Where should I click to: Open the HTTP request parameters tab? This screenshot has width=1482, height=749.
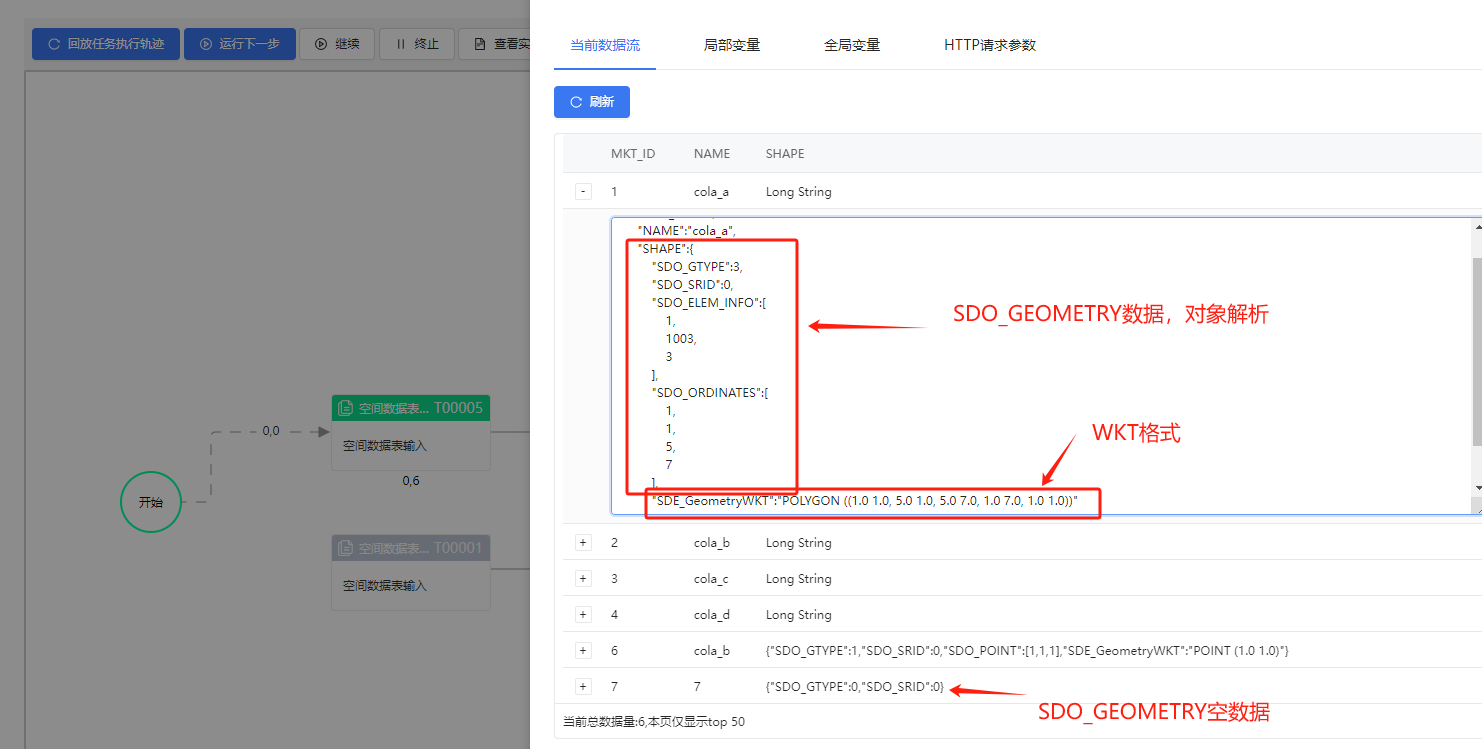pyautogui.click(x=989, y=45)
